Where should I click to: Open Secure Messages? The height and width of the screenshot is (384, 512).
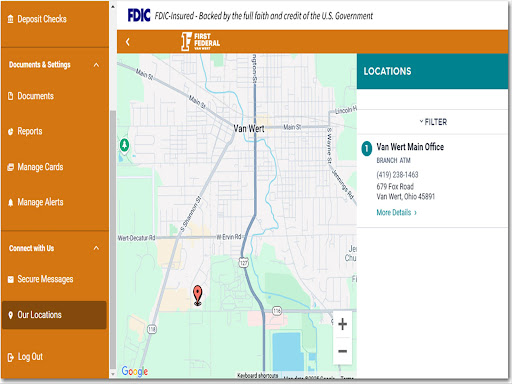click(40, 279)
